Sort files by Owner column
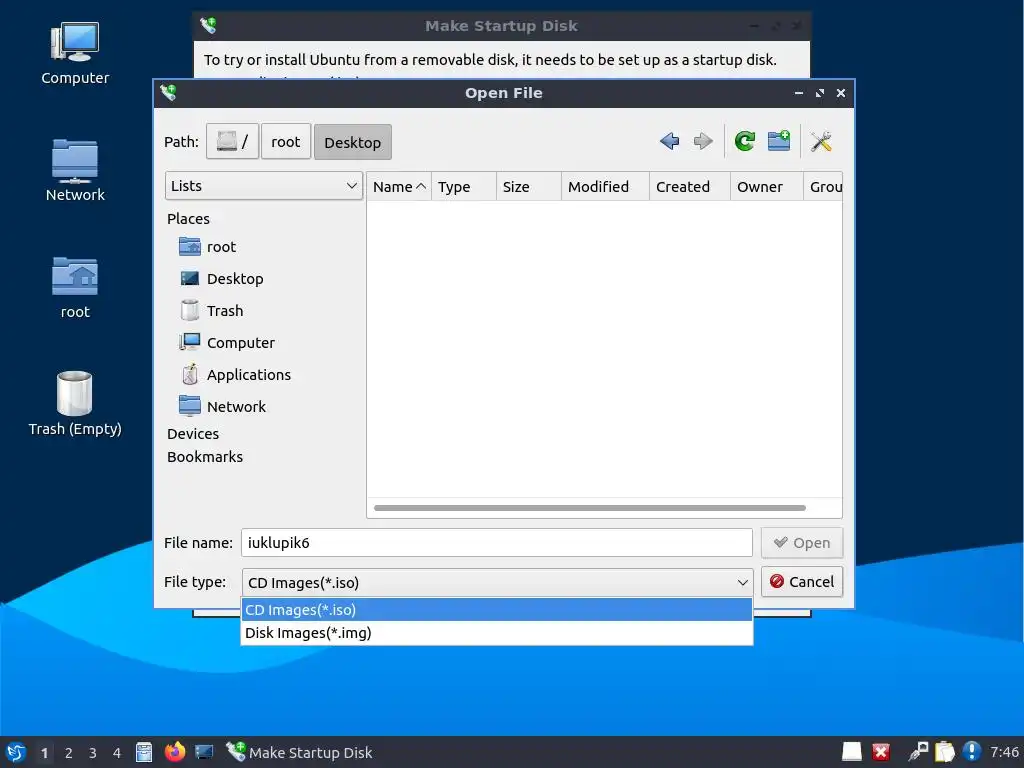Viewport: 1024px width, 768px height. point(767,187)
